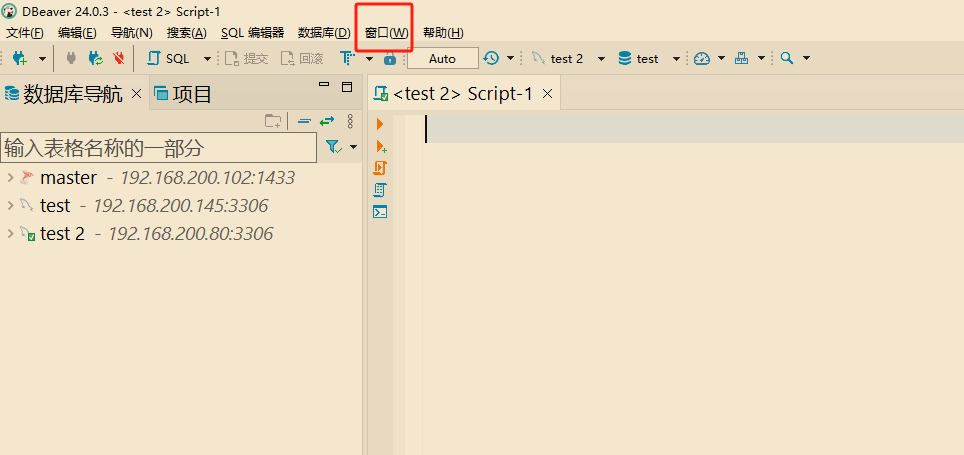Open the SQL 编辑器 menu
Screen dimensions: 964x455
[x=252, y=33]
